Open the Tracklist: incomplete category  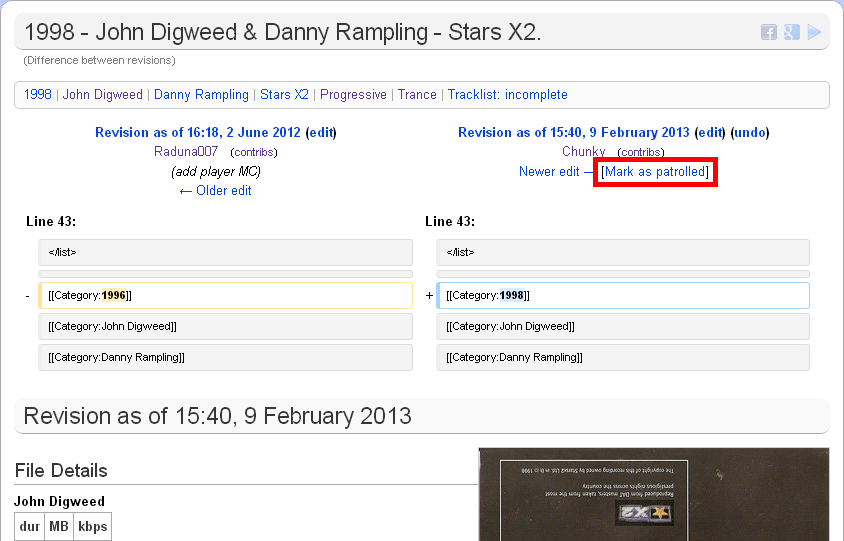pos(507,95)
